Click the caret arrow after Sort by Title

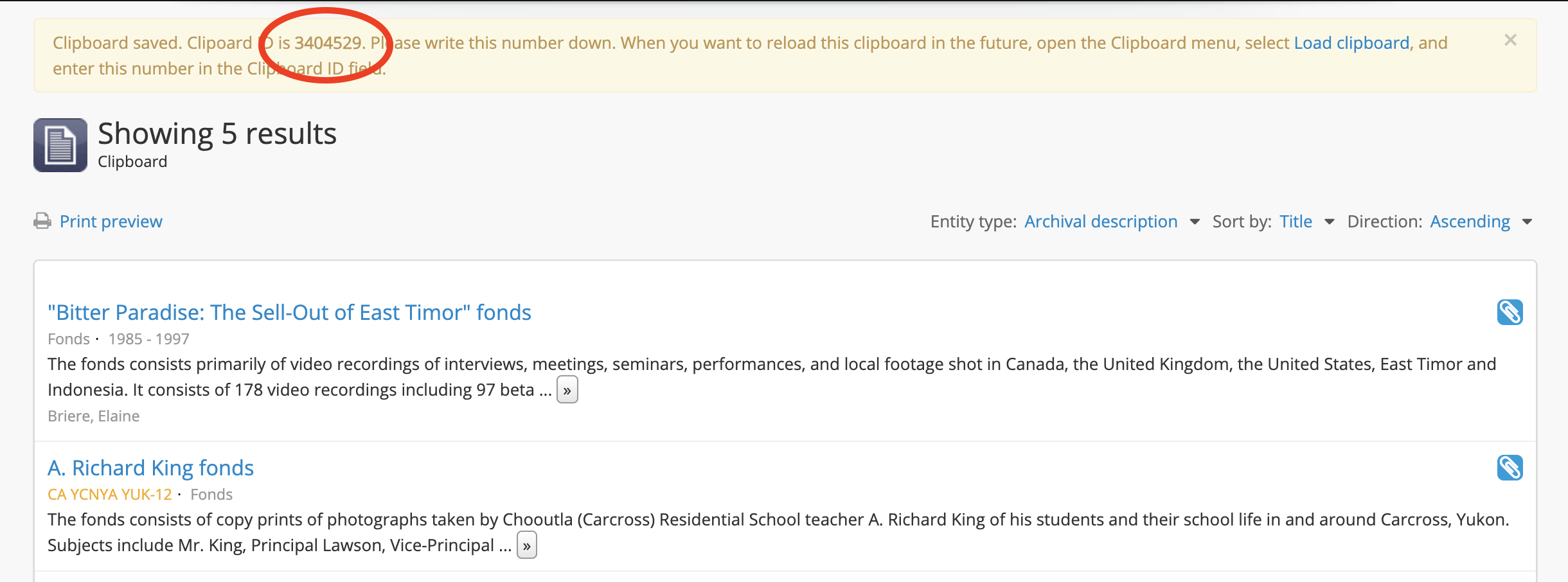[x=1330, y=222]
